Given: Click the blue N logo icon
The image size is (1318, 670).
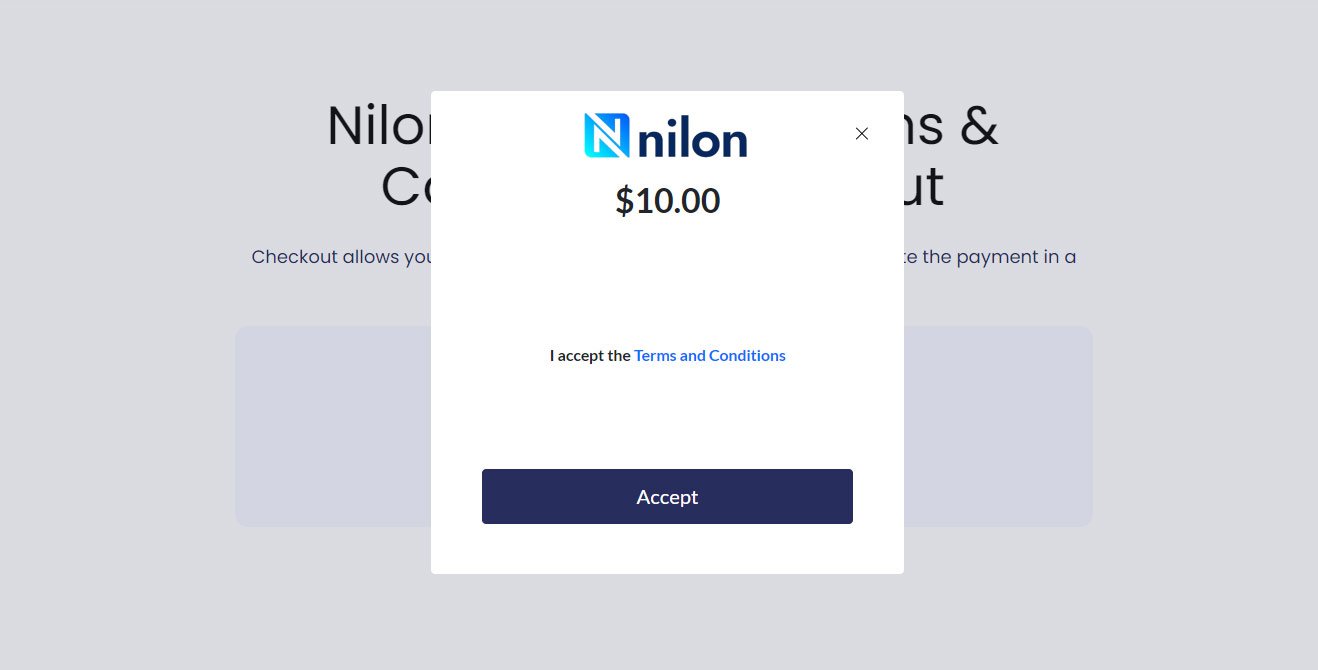Looking at the screenshot, I should click(607, 135).
